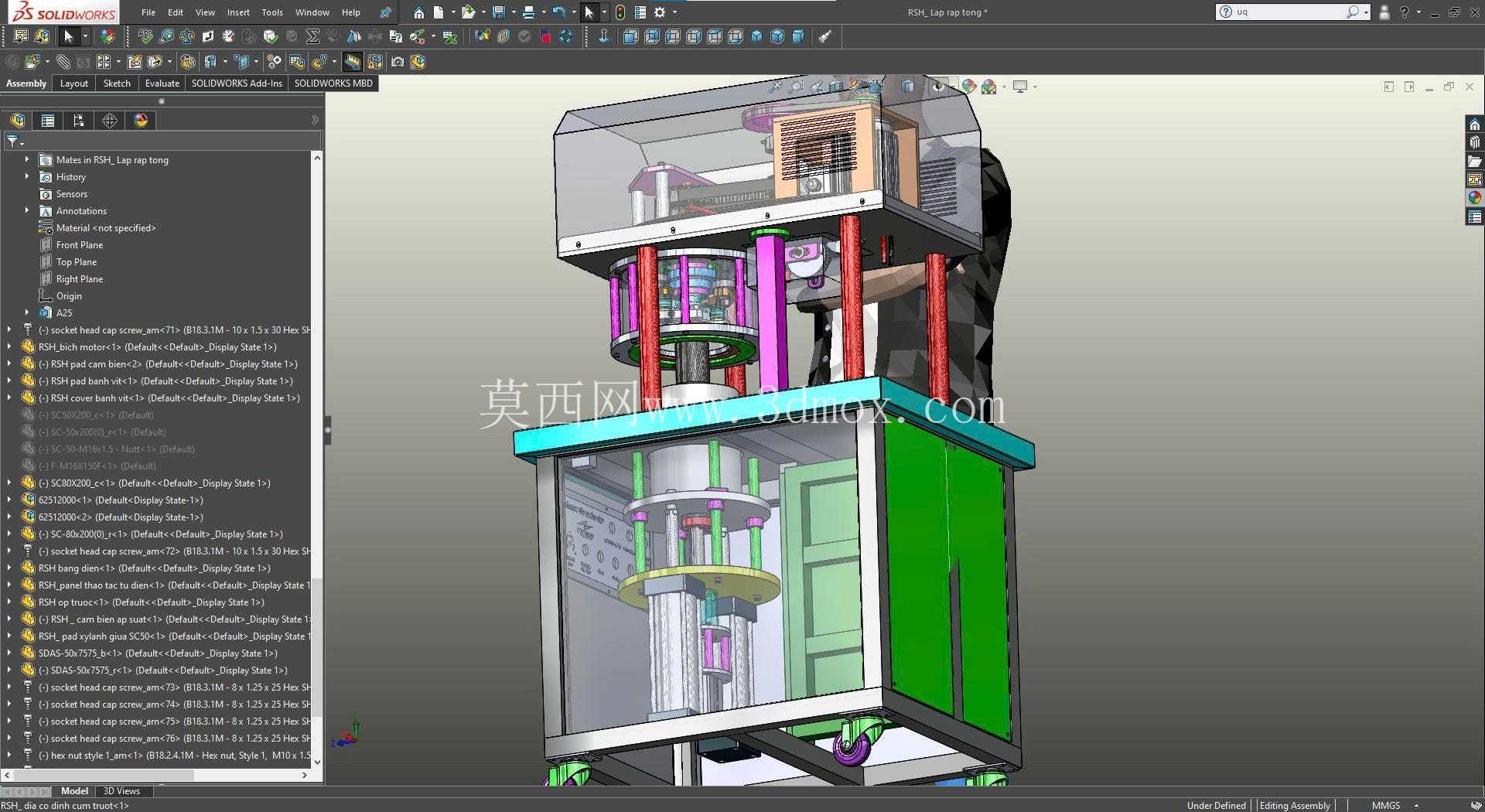Click the Zoom to Fit icon in viewport toolbar
1485x812 pixels.
775,87
